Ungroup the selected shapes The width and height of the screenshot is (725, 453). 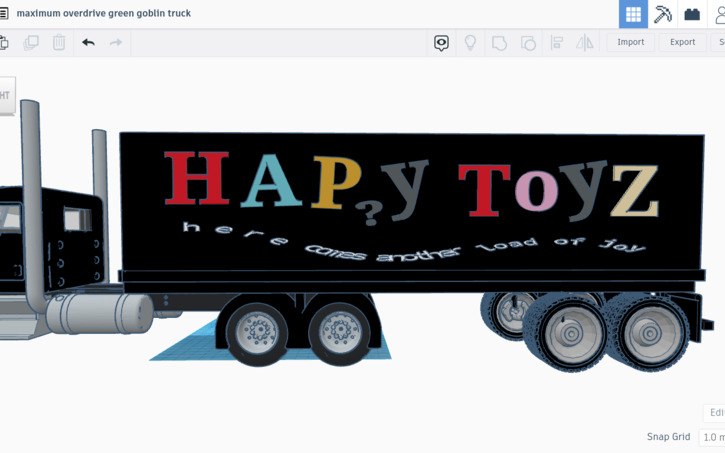coord(528,43)
